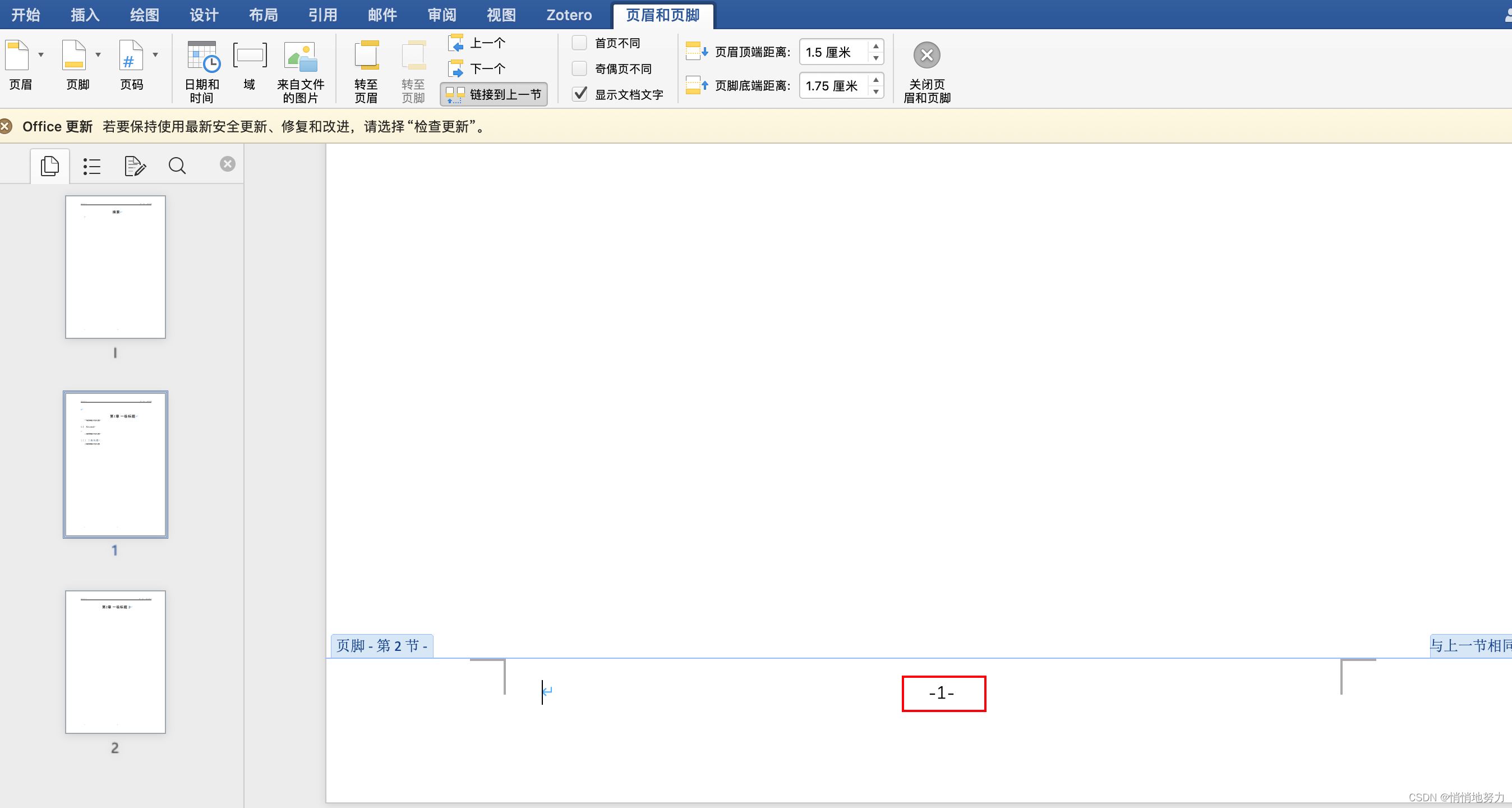Open the sidebar search magnifier icon

[177, 166]
